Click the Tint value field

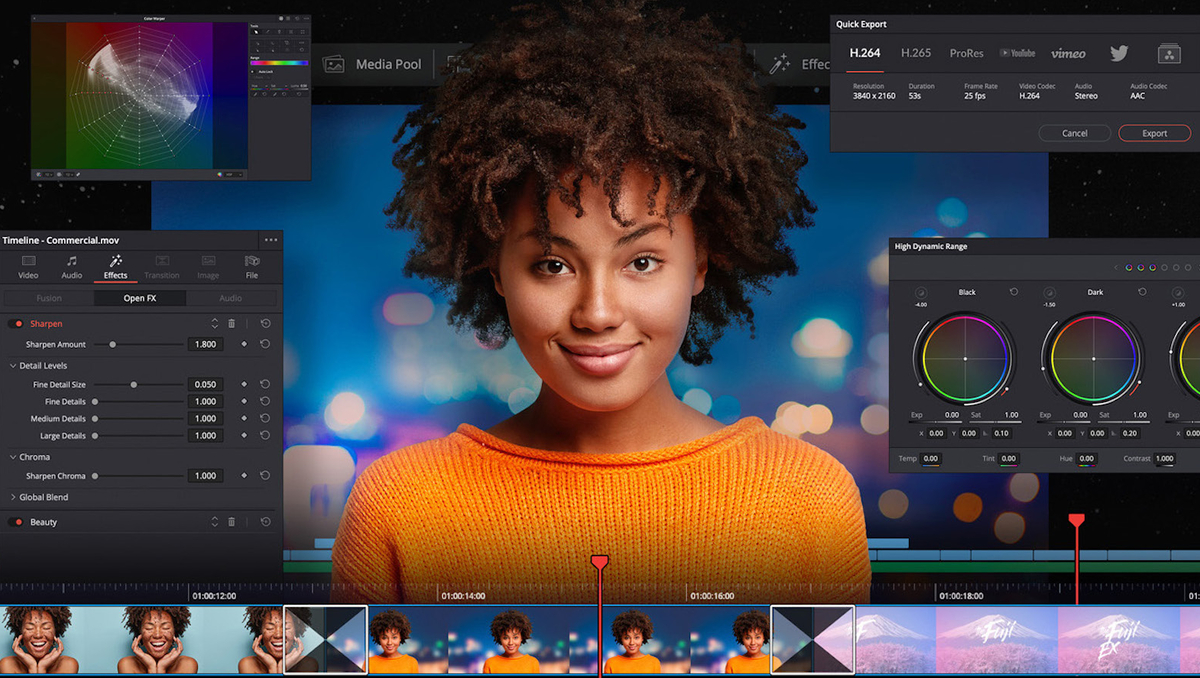(1009, 458)
